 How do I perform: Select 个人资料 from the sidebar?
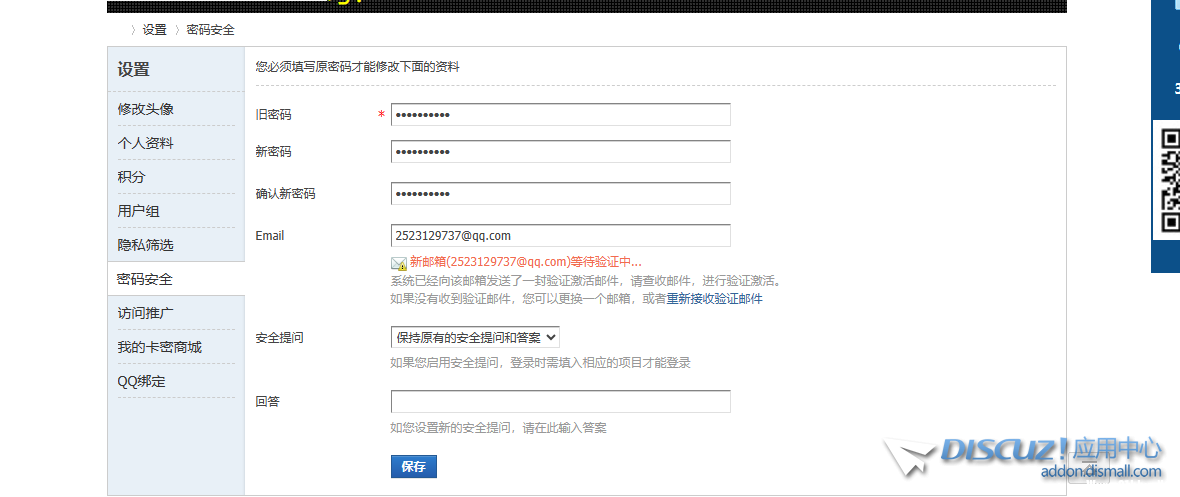[x=146, y=143]
